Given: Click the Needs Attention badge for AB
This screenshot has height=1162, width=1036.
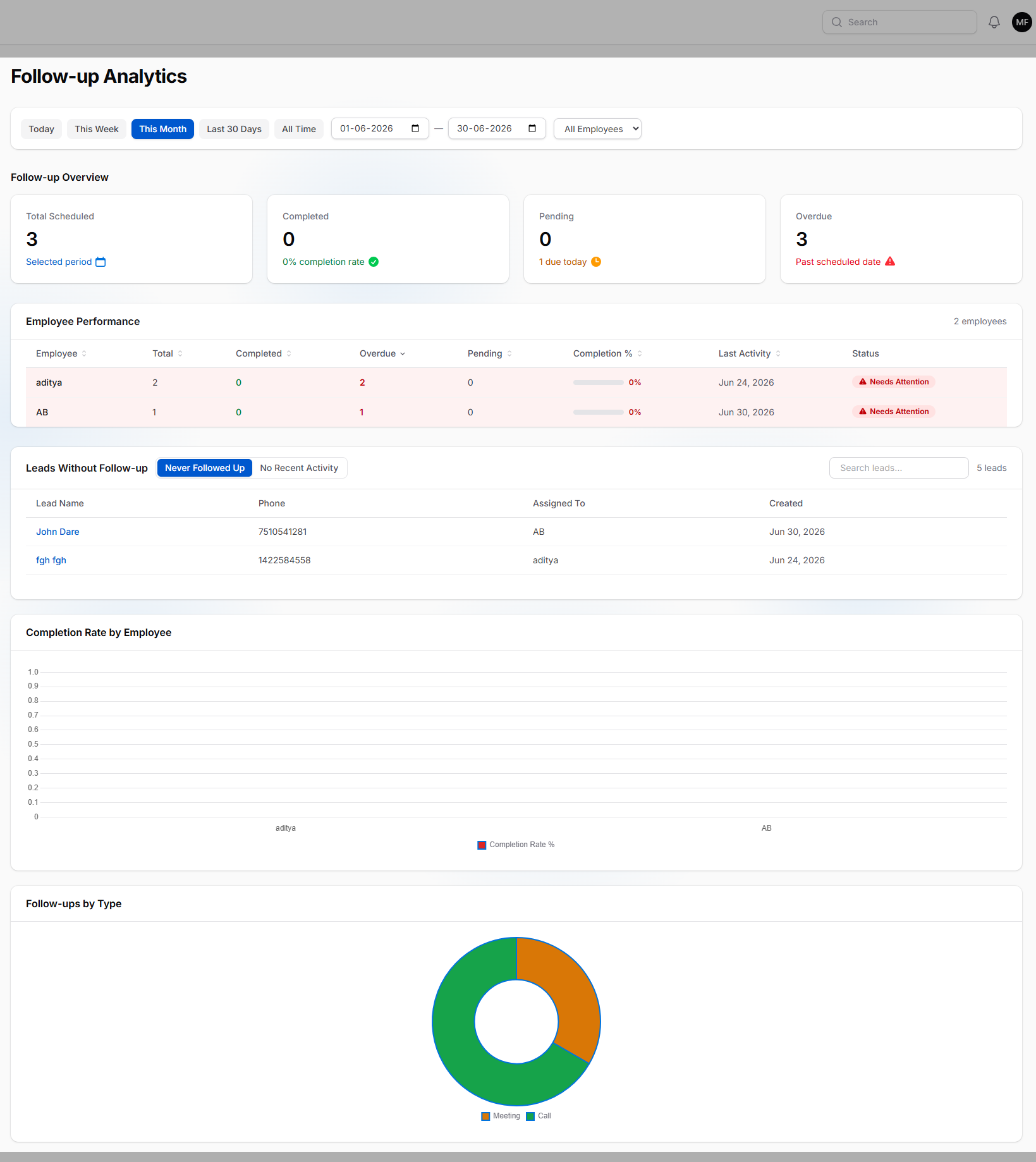Looking at the screenshot, I should coord(894,412).
